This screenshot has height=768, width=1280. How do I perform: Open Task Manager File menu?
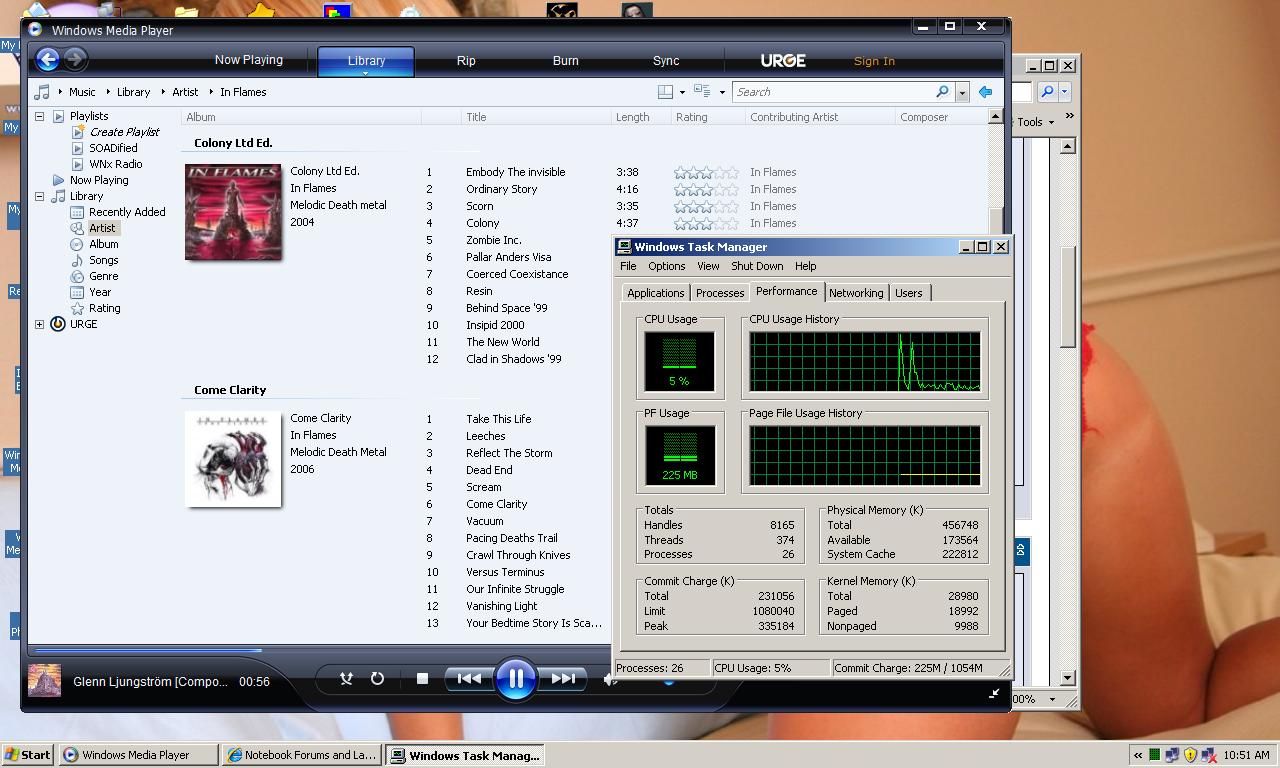[x=628, y=266]
